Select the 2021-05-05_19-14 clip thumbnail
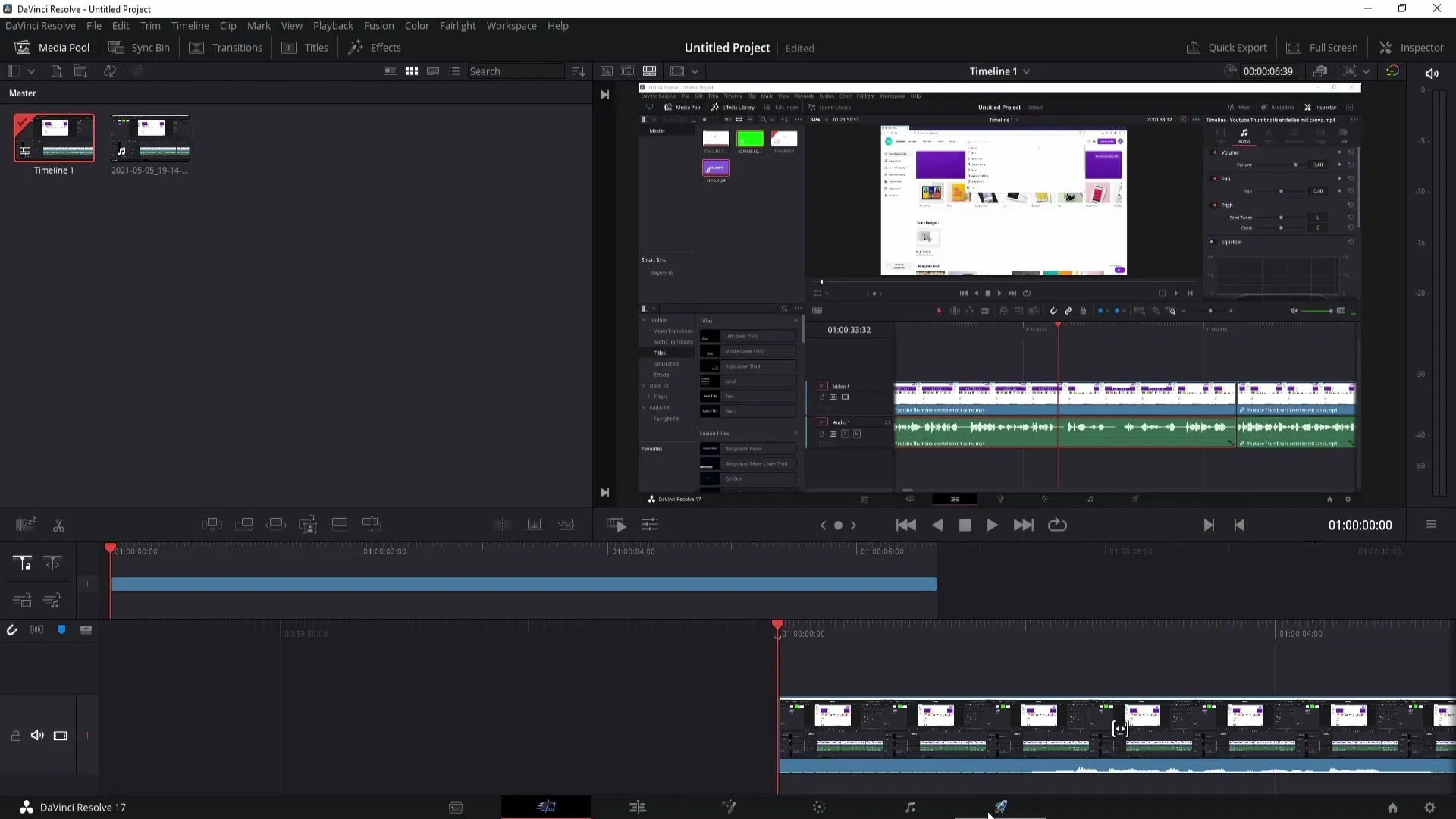 pyautogui.click(x=150, y=138)
